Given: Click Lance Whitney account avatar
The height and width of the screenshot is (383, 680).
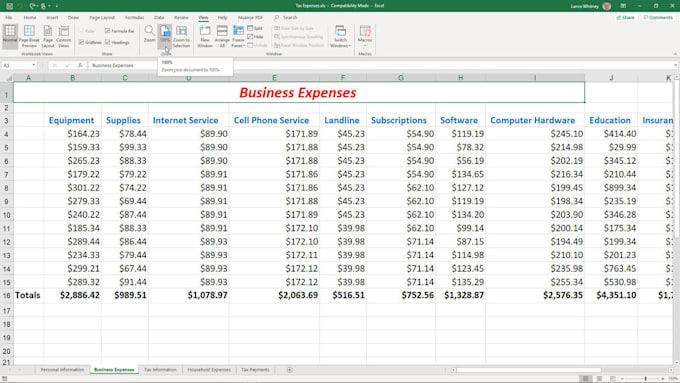Looking at the screenshot, I should [607, 6].
